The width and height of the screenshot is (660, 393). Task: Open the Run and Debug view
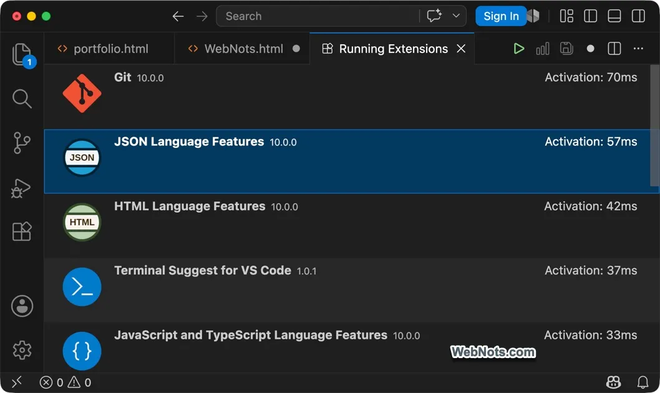click(21, 188)
